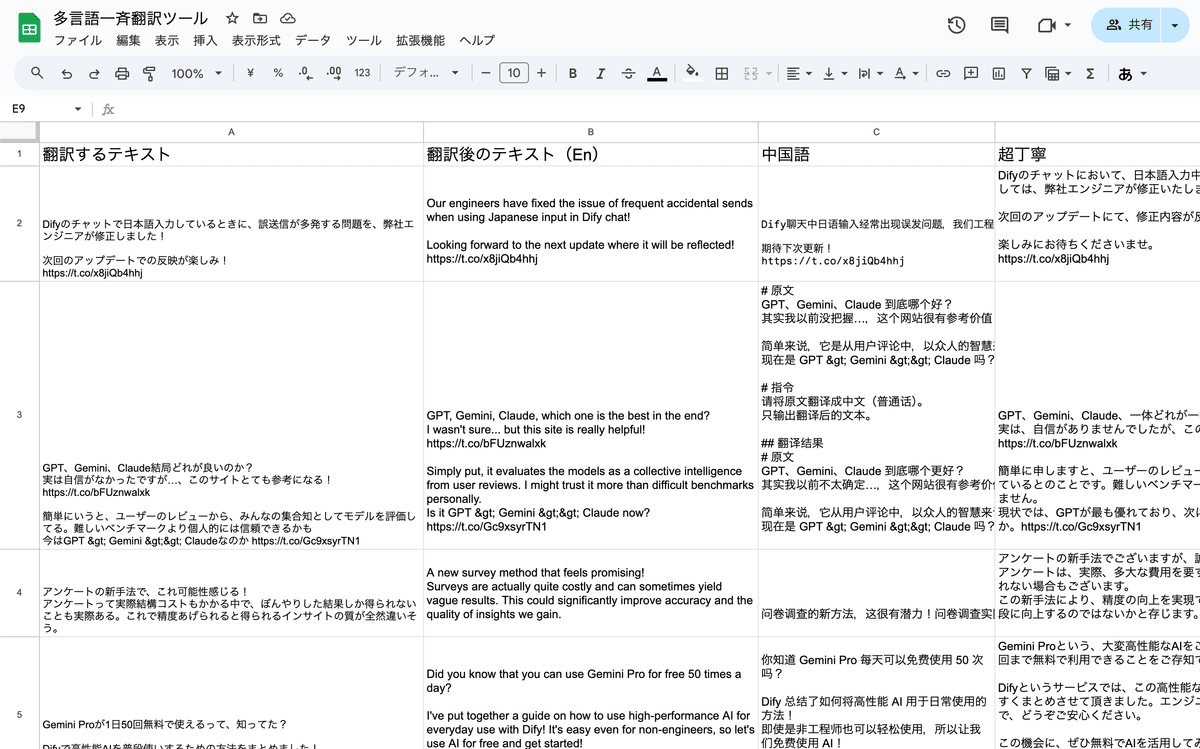The height and width of the screenshot is (749, 1200).
Task: Star this spreadsheet document
Action: tap(232, 18)
